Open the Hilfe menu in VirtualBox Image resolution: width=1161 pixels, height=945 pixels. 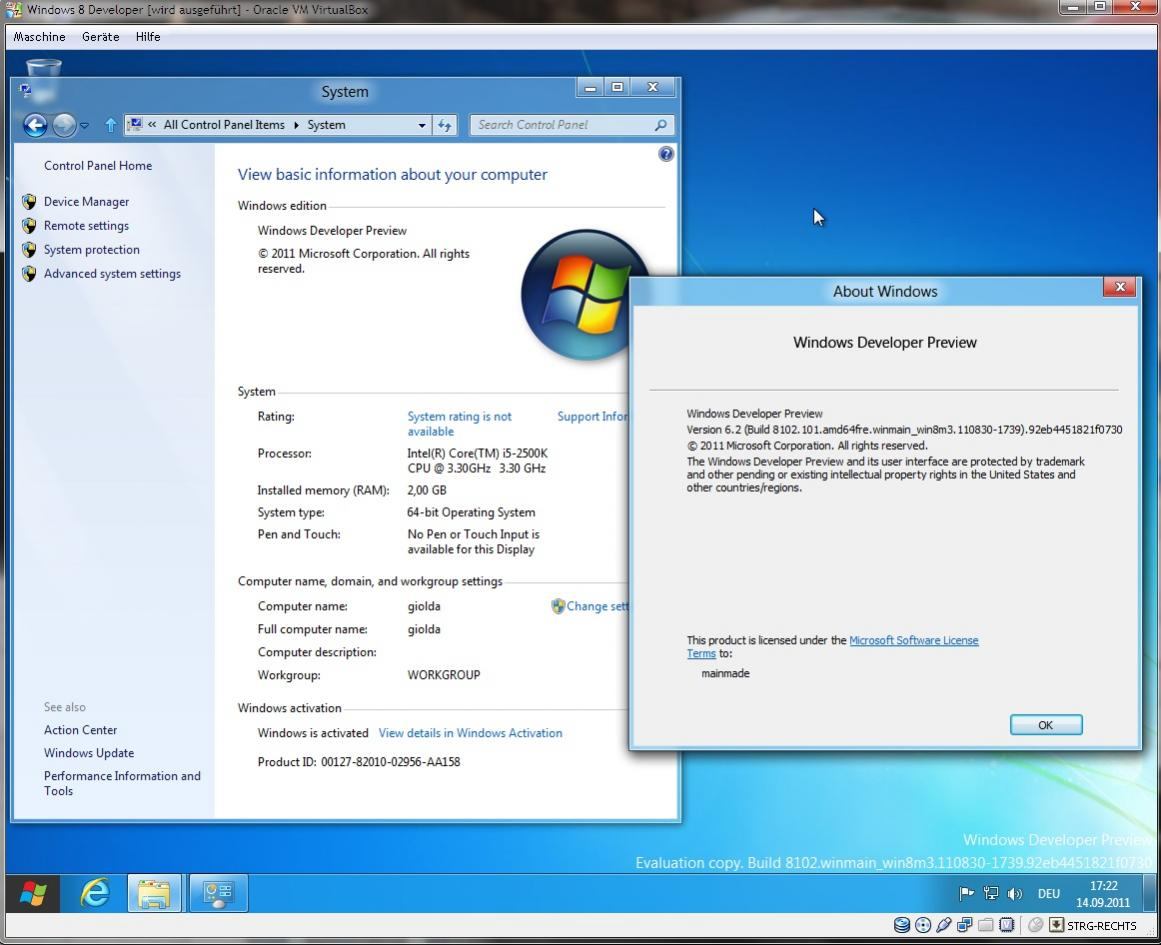pos(148,36)
